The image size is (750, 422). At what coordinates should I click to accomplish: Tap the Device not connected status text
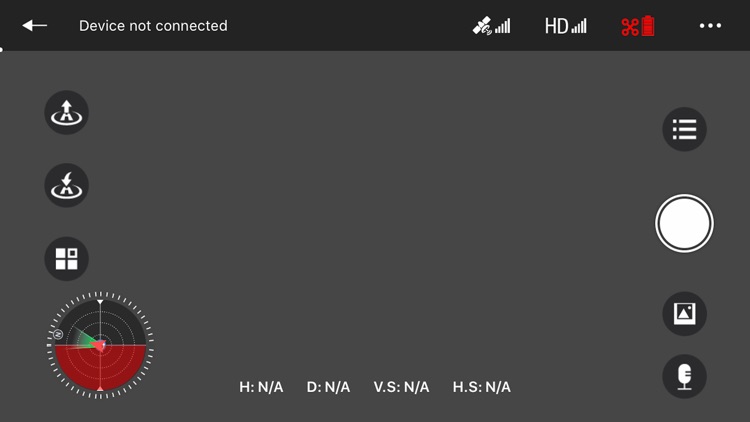(x=153, y=26)
